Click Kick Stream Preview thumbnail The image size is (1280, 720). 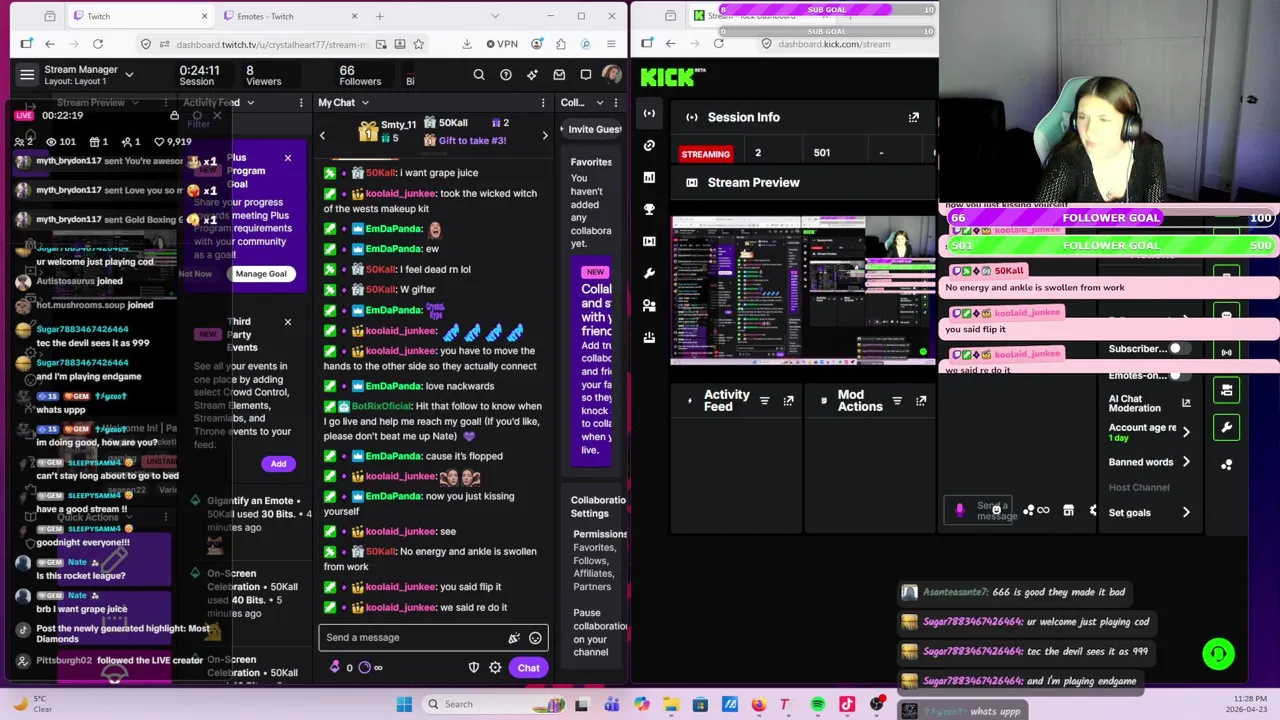(804, 291)
